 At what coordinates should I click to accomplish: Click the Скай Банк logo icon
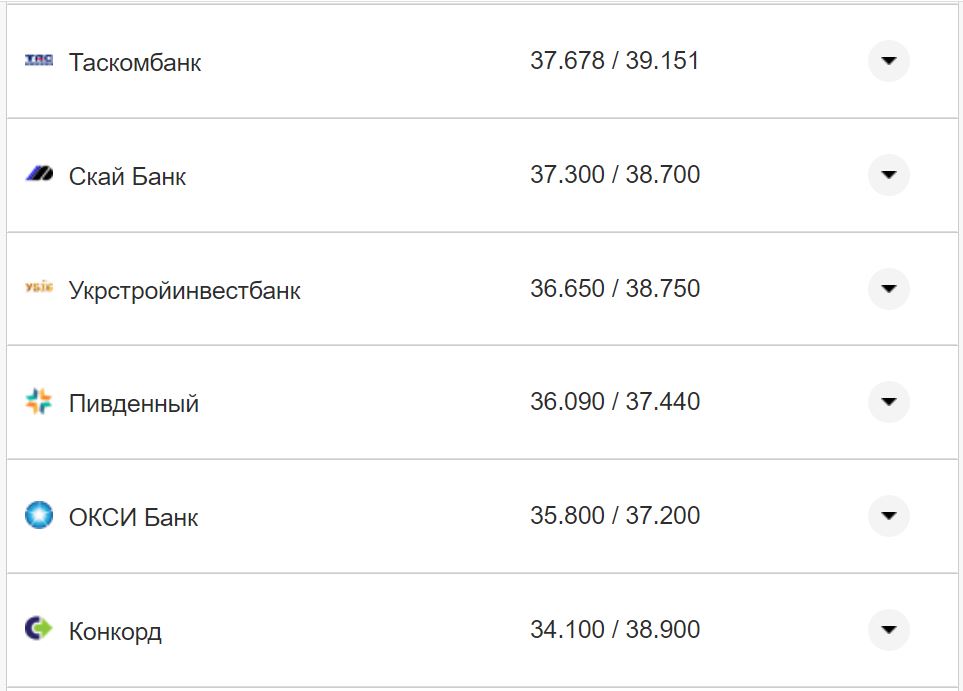pos(36,175)
